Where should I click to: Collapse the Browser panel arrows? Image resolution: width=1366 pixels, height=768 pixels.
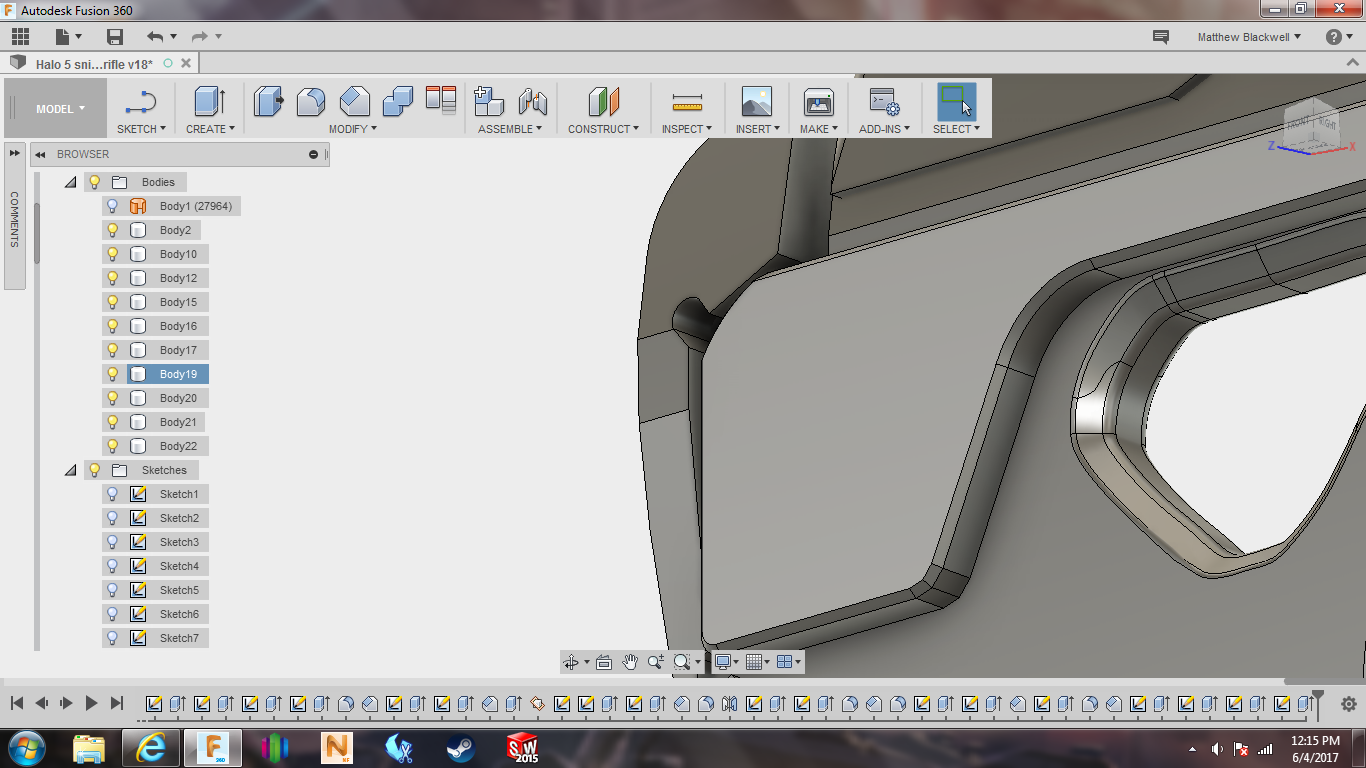coord(41,155)
